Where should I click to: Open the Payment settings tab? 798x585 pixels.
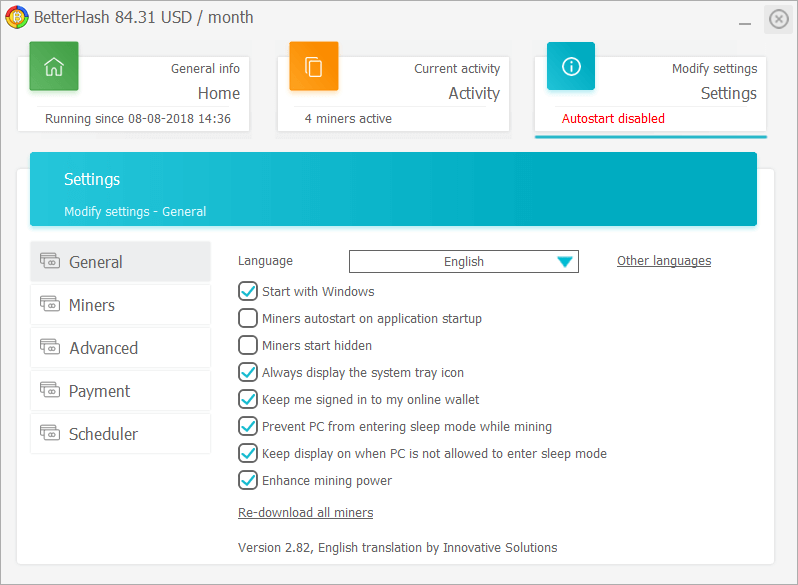(x=121, y=391)
